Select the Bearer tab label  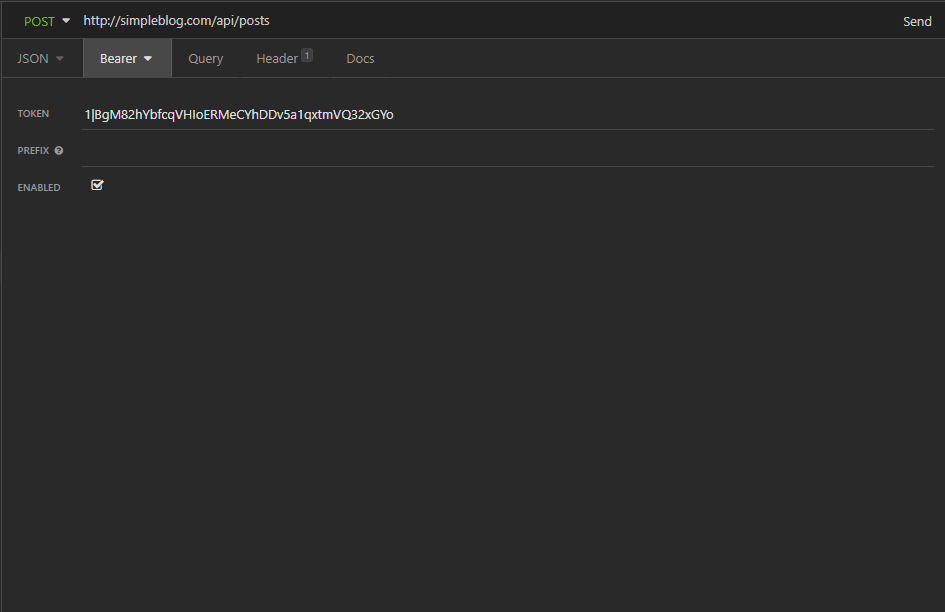118,58
